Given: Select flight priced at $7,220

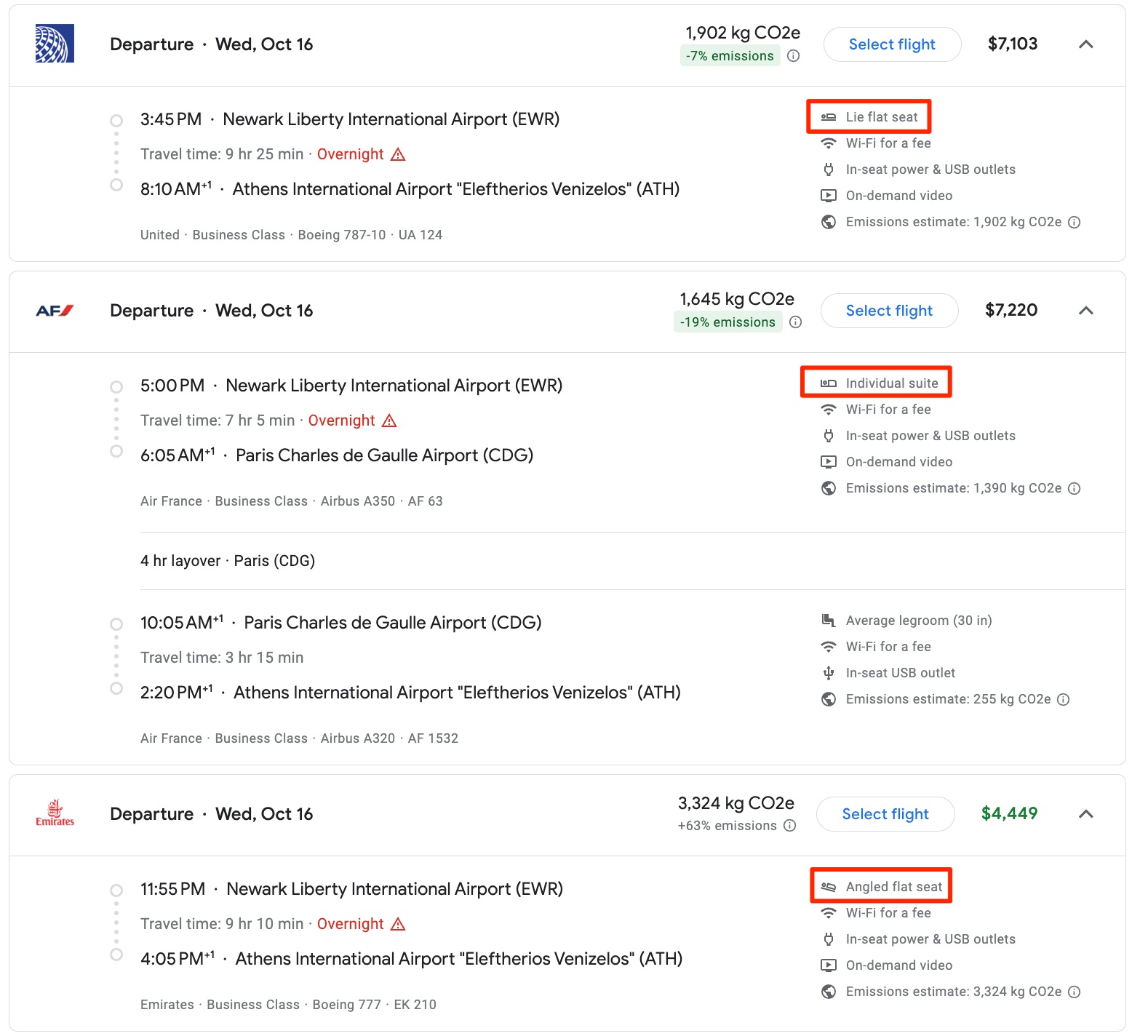Looking at the screenshot, I should (889, 311).
